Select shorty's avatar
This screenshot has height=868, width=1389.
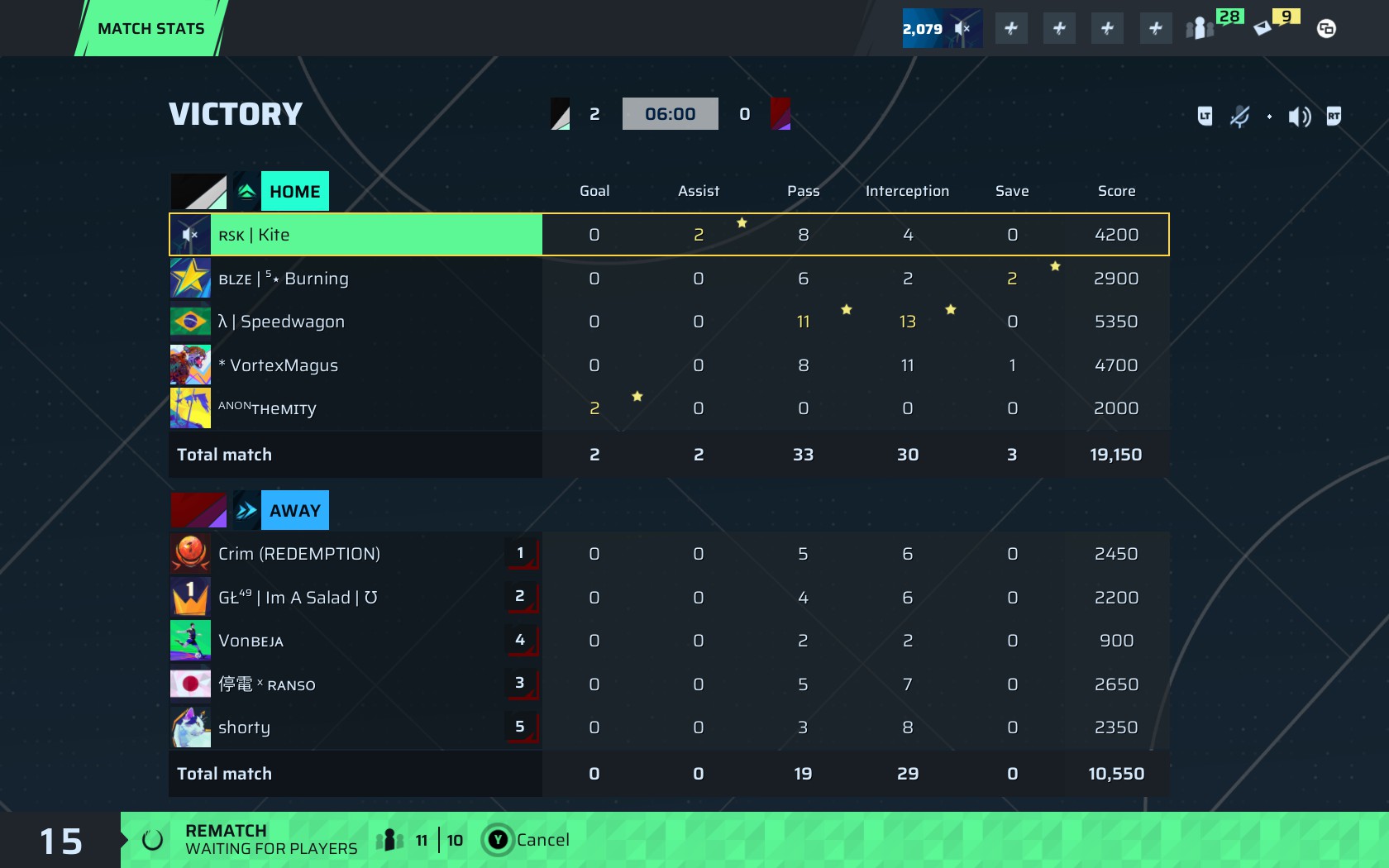(x=190, y=727)
